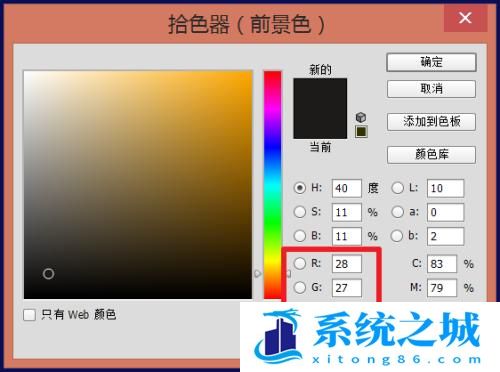Enable 只有 Web 颜色 checkbox

click(29, 315)
